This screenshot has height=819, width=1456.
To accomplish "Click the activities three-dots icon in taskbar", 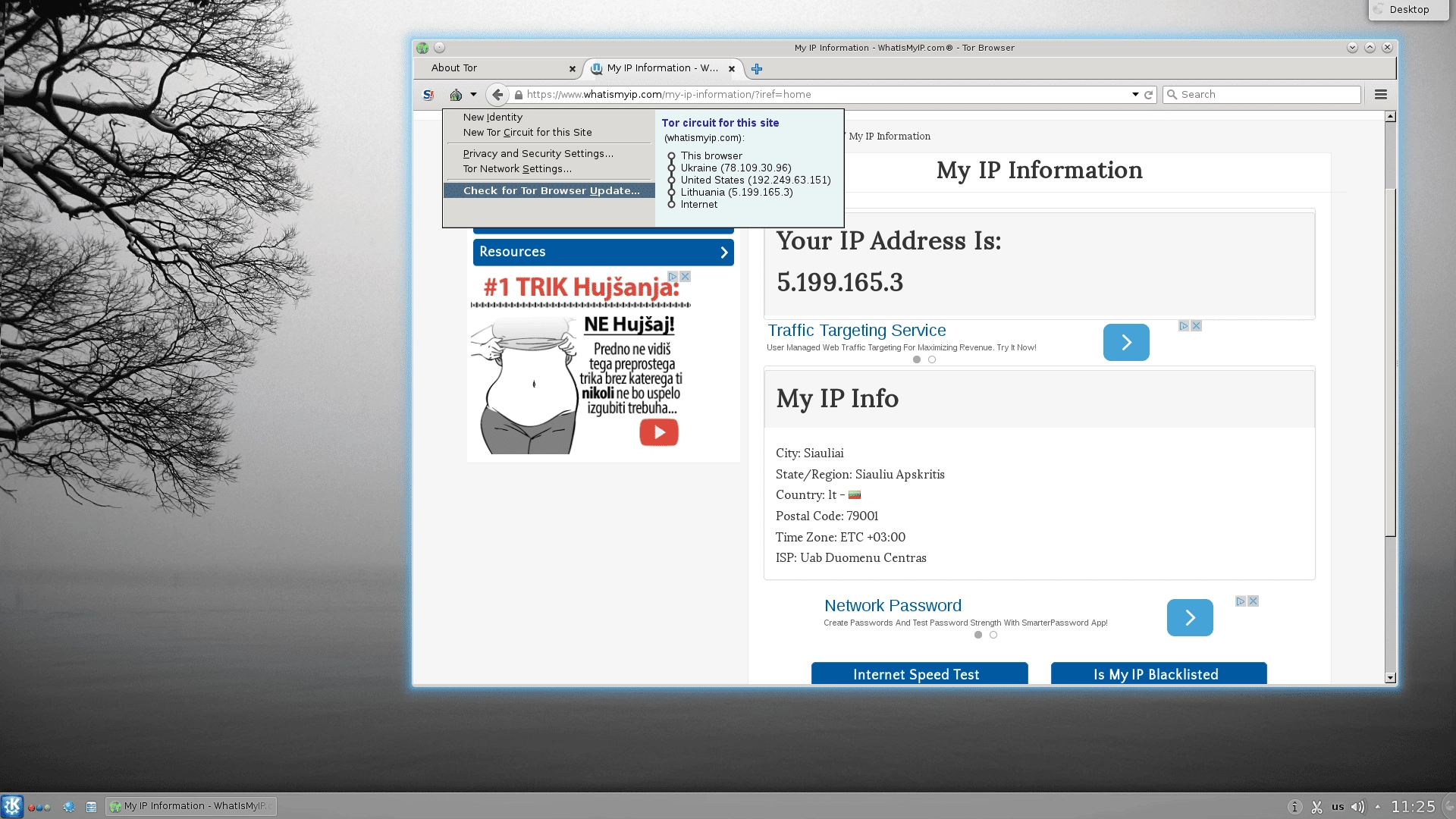I will click(39, 808).
